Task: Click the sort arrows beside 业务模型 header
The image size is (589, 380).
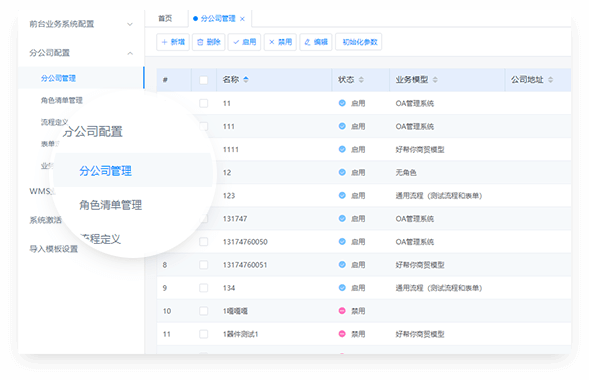Action: click(435, 80)
